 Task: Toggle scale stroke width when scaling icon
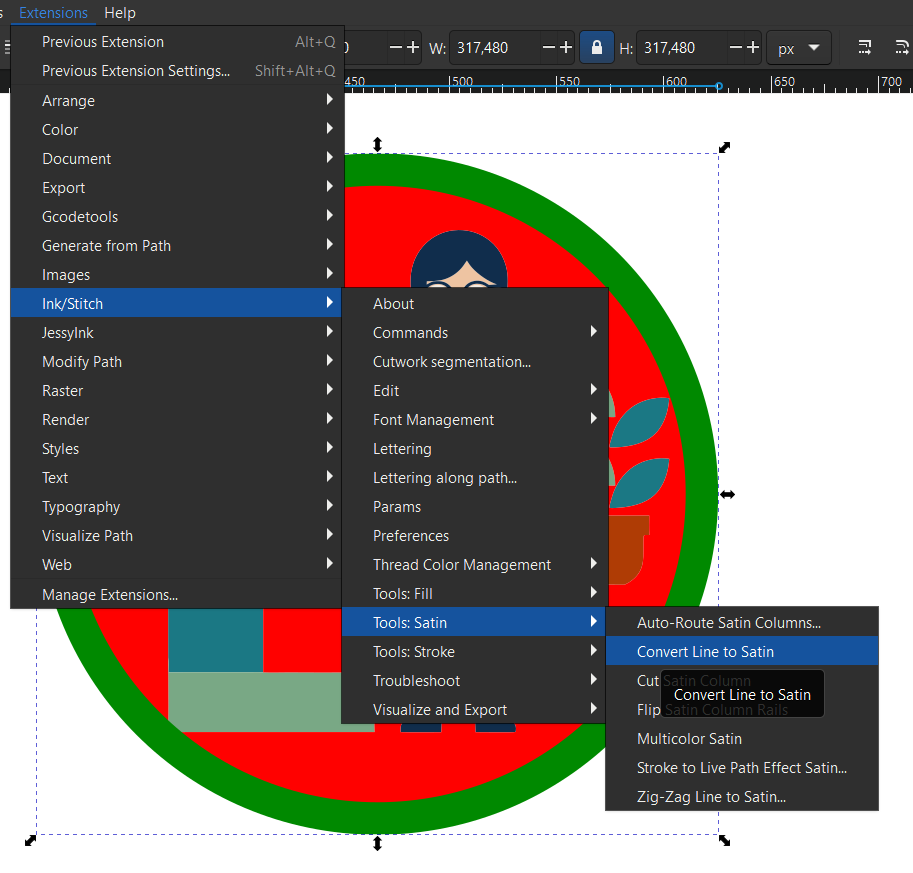[865, 48]
